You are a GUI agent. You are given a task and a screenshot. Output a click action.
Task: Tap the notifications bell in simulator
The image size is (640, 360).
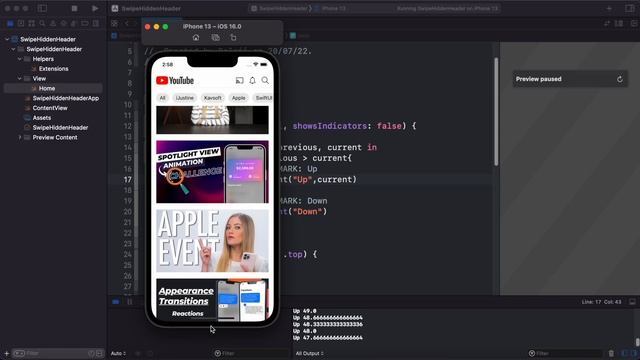[x=252, y=80]
